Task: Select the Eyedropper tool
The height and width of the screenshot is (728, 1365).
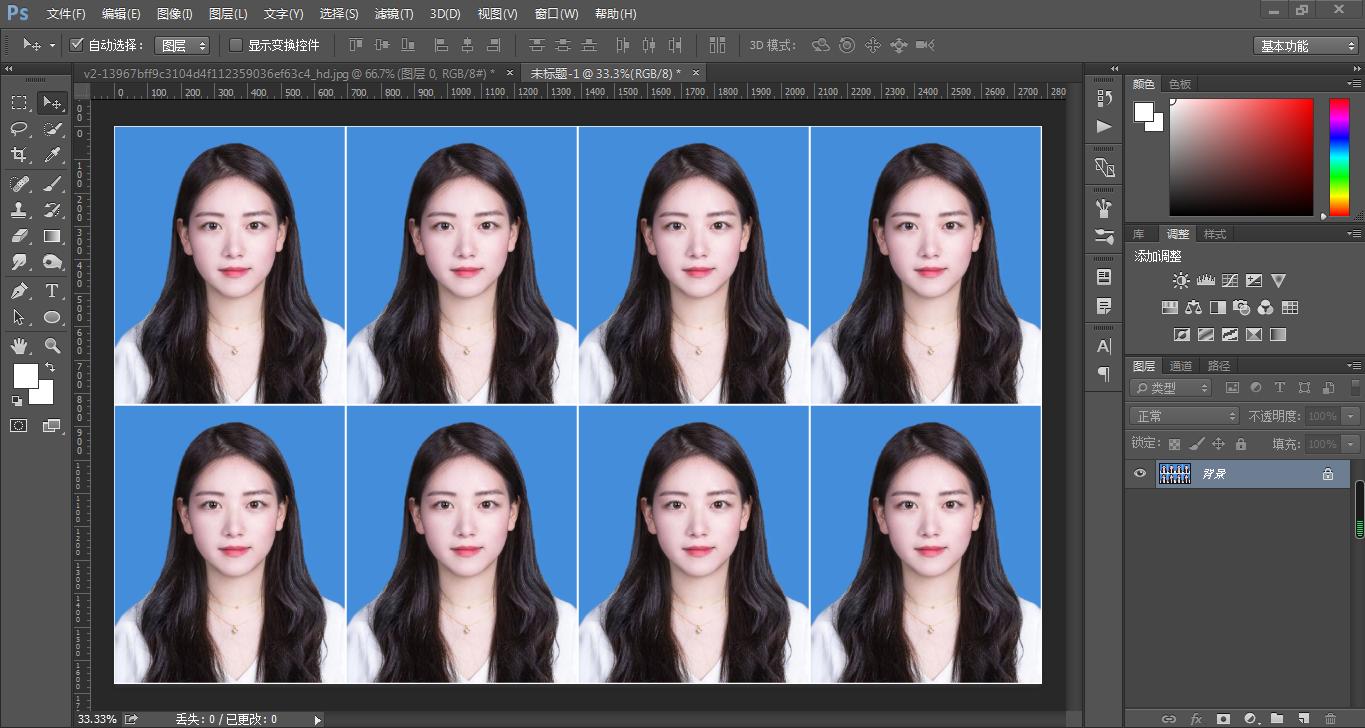Action: coord(52,155)
